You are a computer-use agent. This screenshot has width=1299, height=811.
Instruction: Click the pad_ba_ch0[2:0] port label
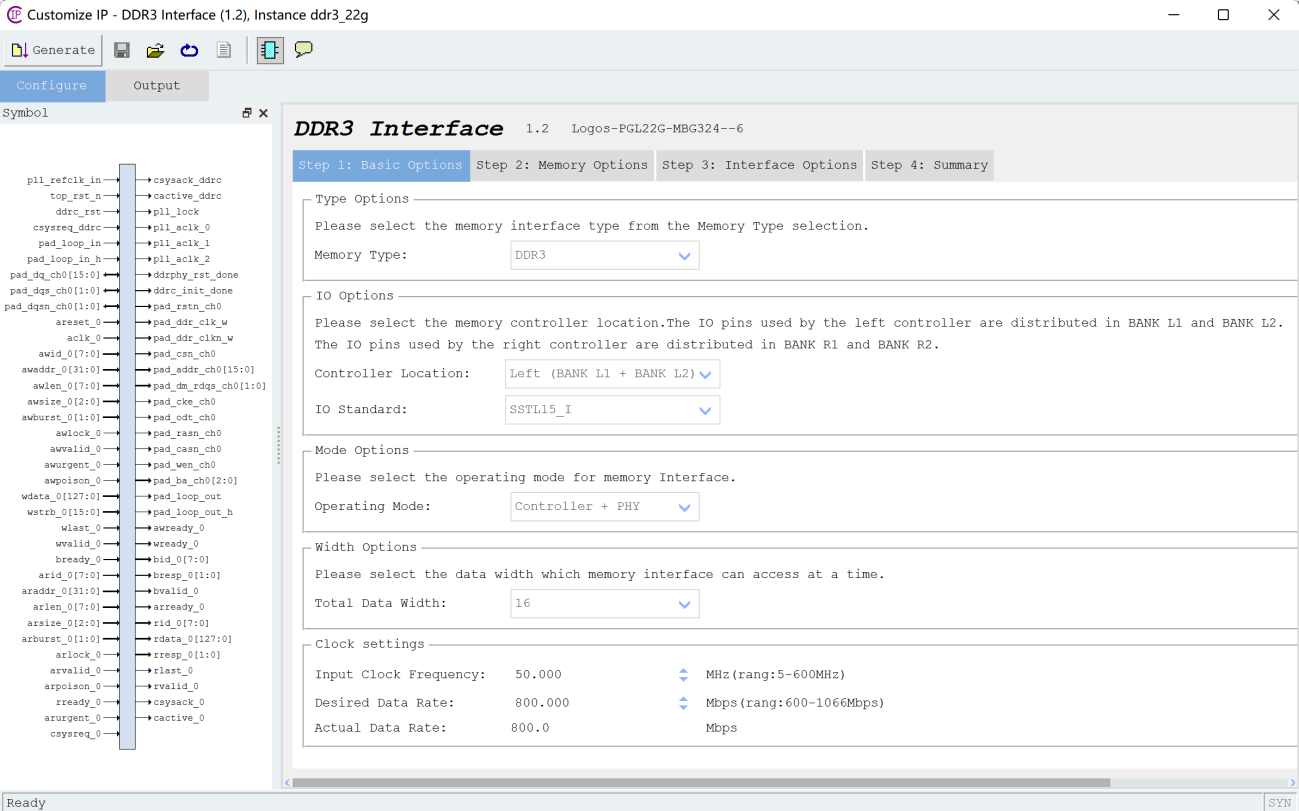tap(196, 481)
